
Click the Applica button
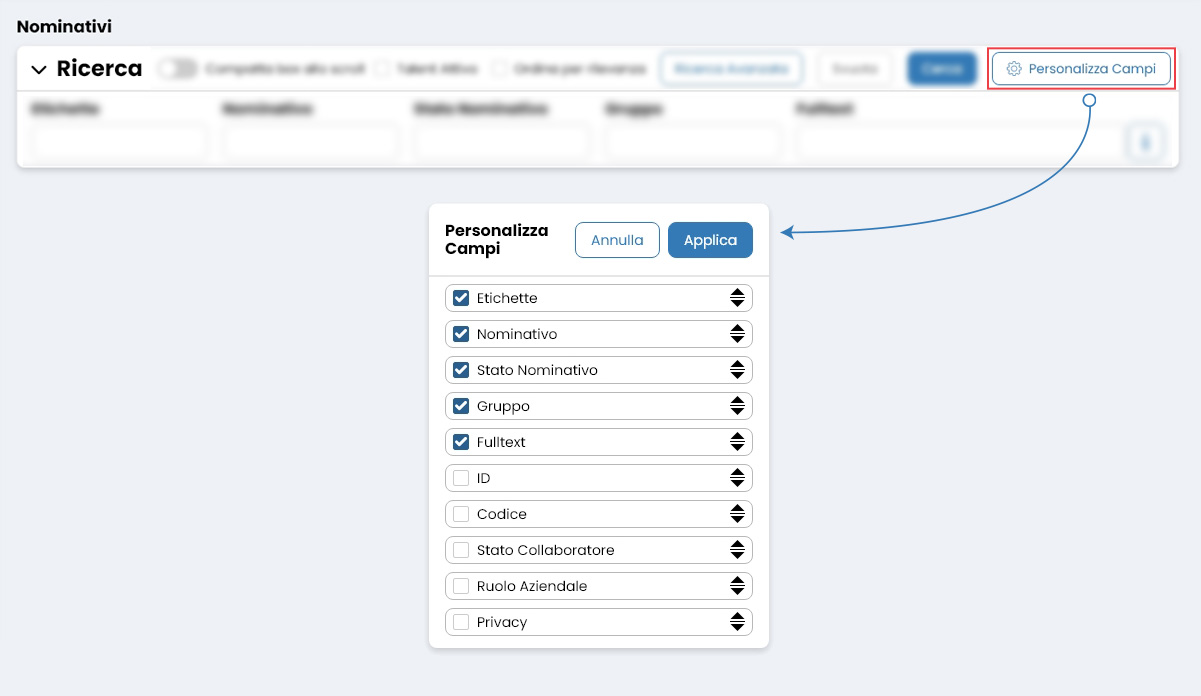pyautogui.click(x=710, y=240)
